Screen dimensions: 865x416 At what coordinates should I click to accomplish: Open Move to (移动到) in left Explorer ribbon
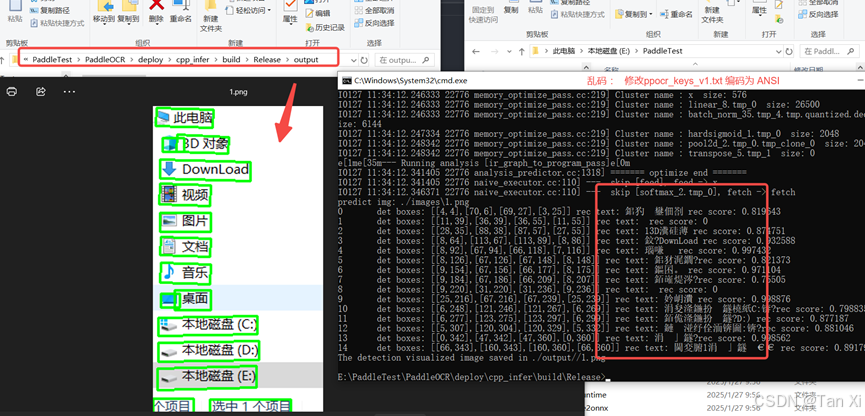(x=104, y=12)
